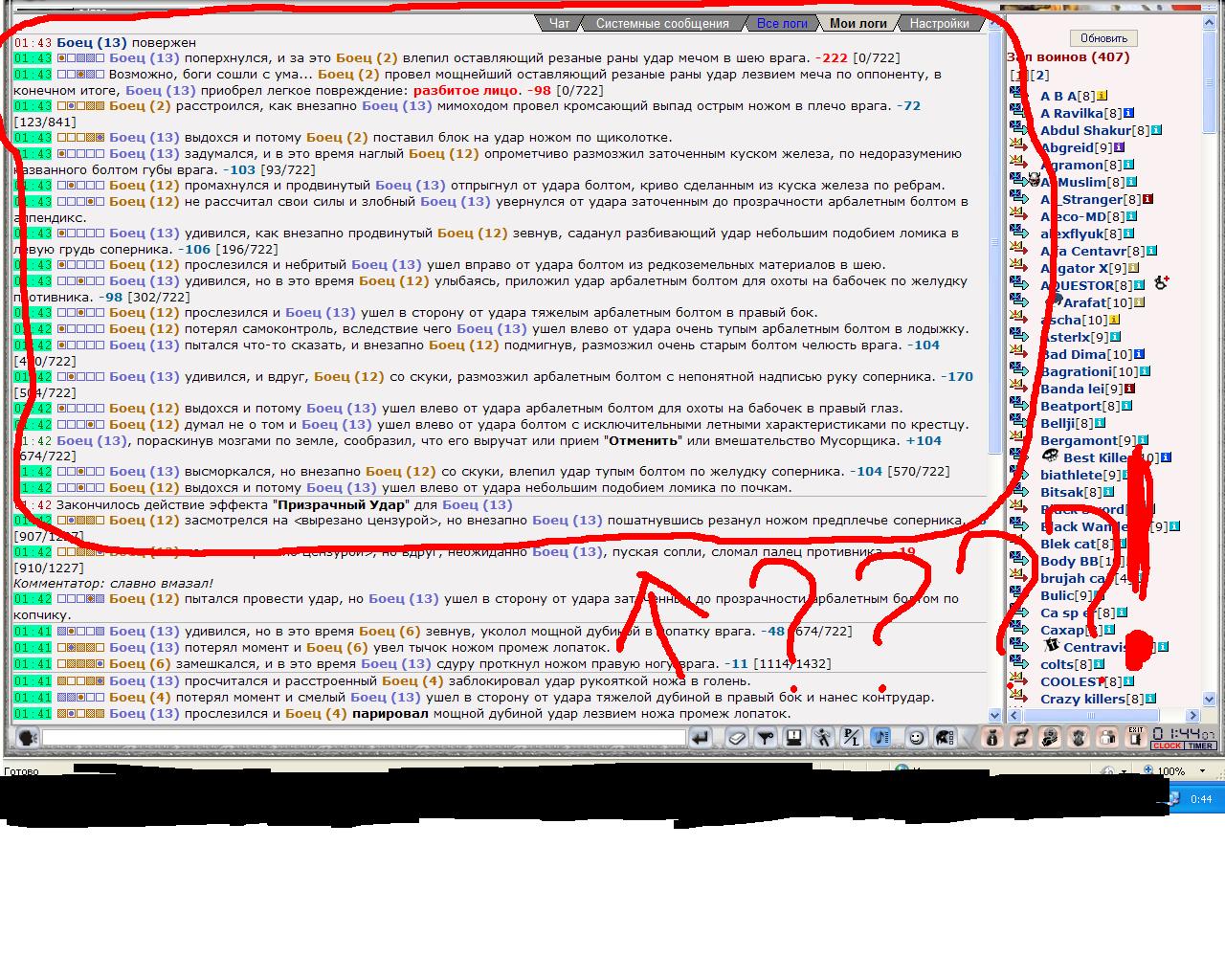Open info icon for A B A
Image resolution: width=1225 pixels, height=980 pixels.
[1102, 96]
